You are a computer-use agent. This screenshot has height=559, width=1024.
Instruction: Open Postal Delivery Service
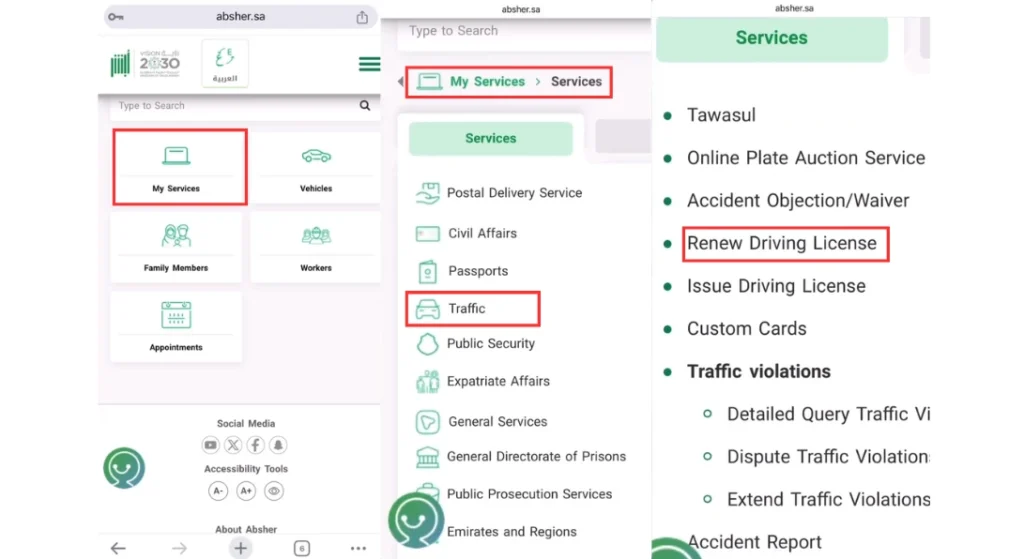point(499,193)
